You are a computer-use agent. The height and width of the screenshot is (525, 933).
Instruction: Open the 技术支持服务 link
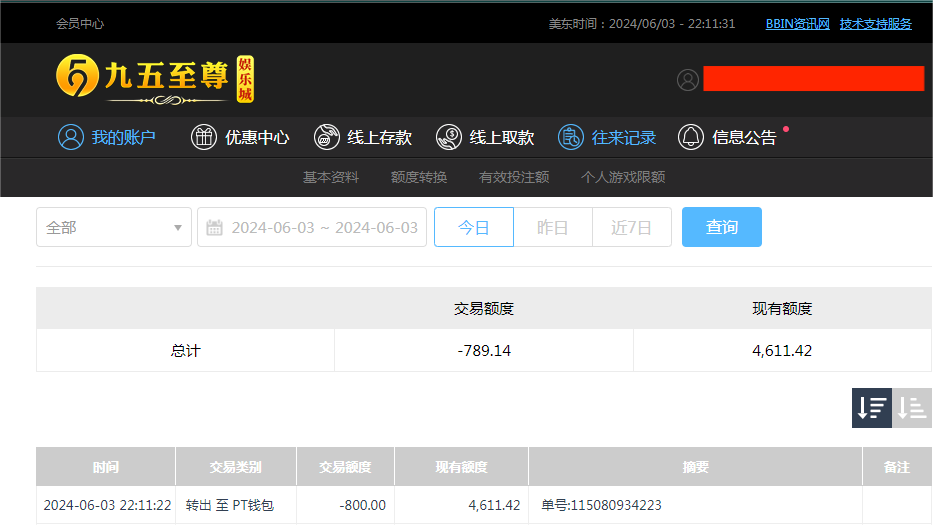pos(875,24)
